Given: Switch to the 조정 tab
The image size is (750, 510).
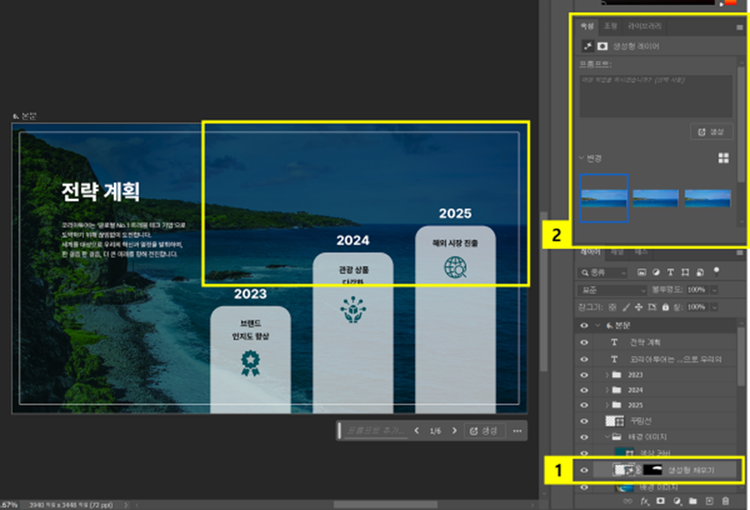Looking at the screenshot, I should pyautogui.click(x=610, y=26).
